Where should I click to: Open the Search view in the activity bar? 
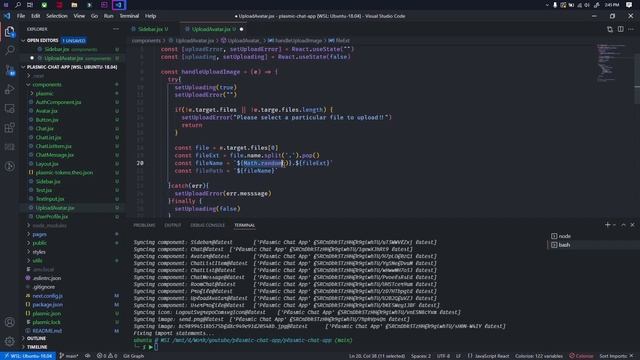[x=9, y=50]
